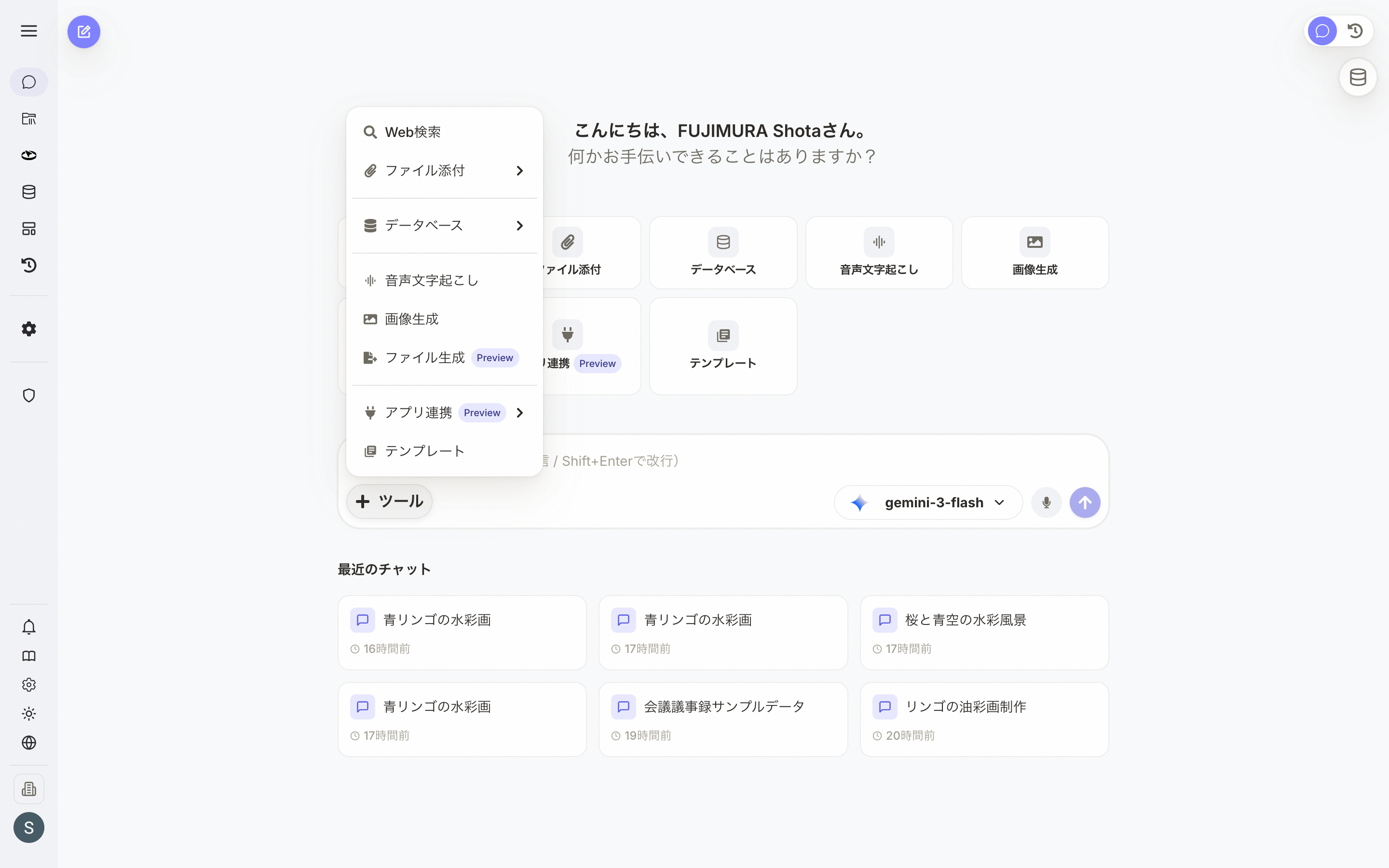The width and height of the screenshot is (1389, 868).
Task: Open the globe language icon
Action: pos(29,743)
